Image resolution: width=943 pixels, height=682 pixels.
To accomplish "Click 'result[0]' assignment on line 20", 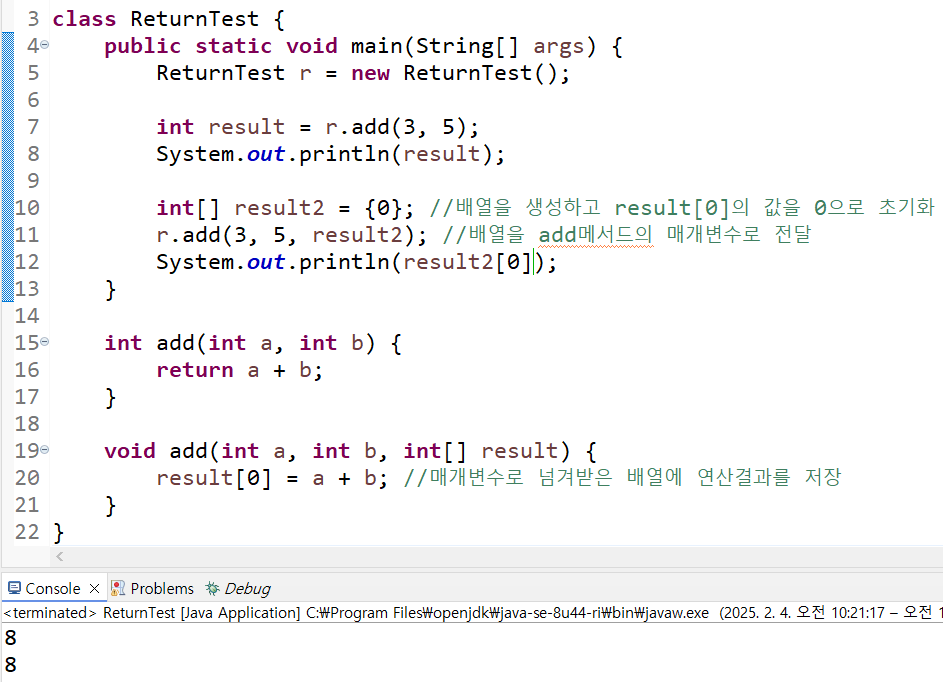I will pos(214,478).
